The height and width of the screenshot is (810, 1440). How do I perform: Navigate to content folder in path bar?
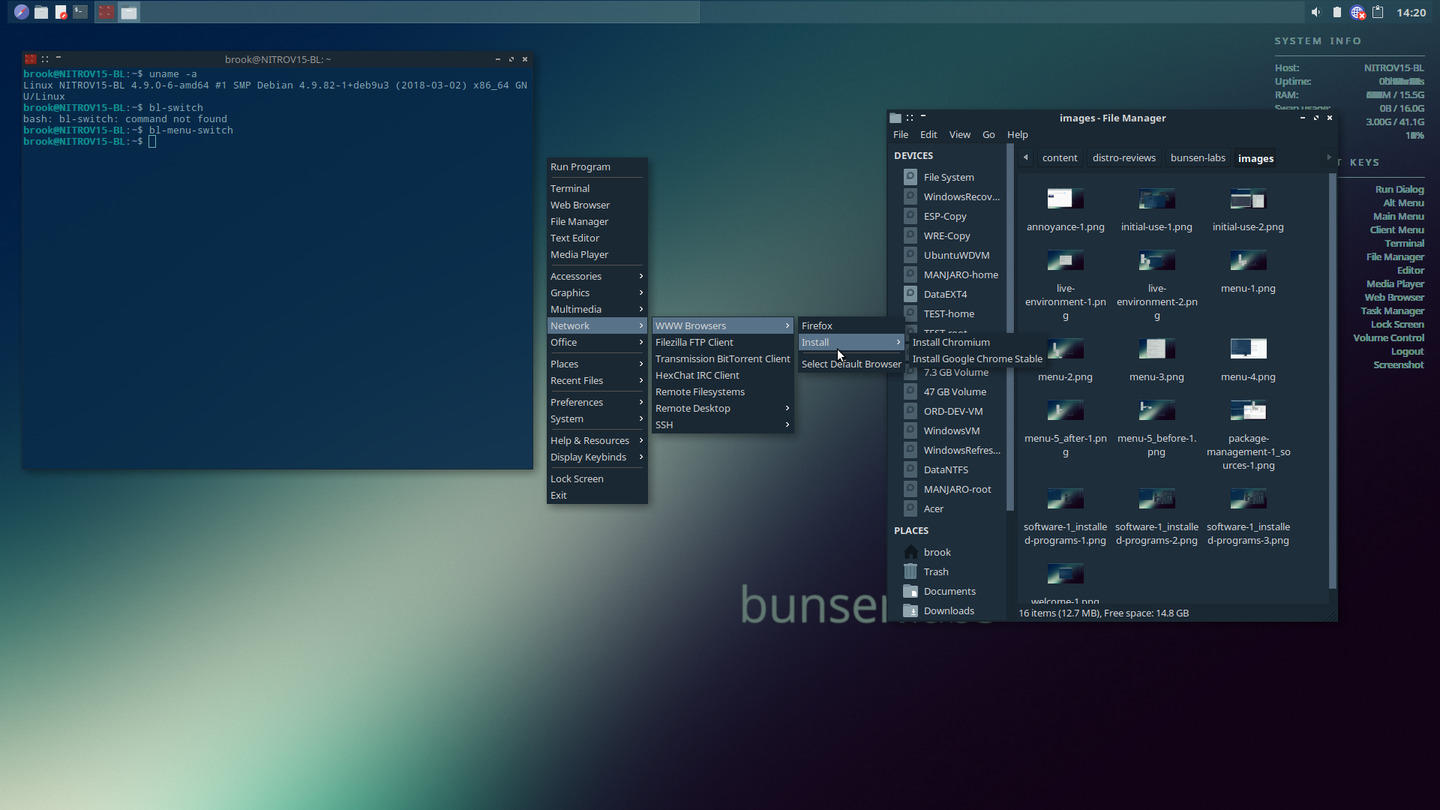tap(1060, 158)
